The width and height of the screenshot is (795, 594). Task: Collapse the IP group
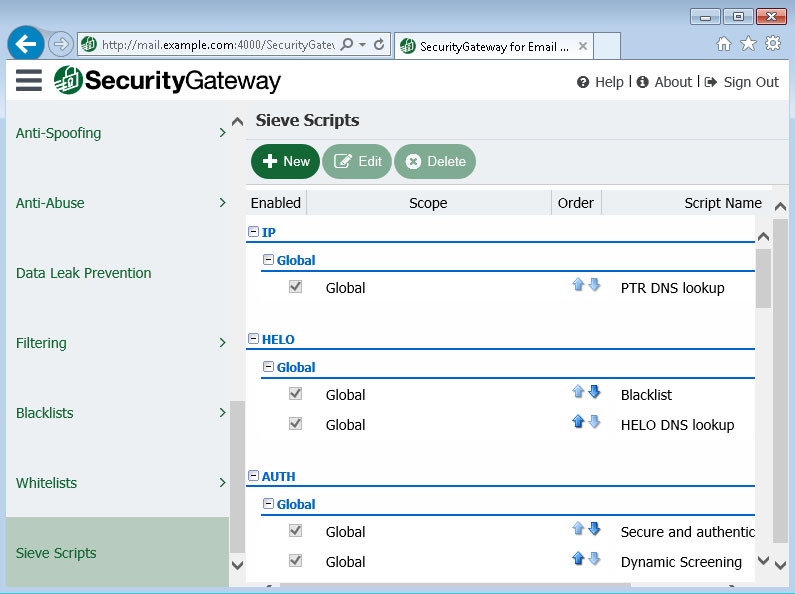pos(254,232)
